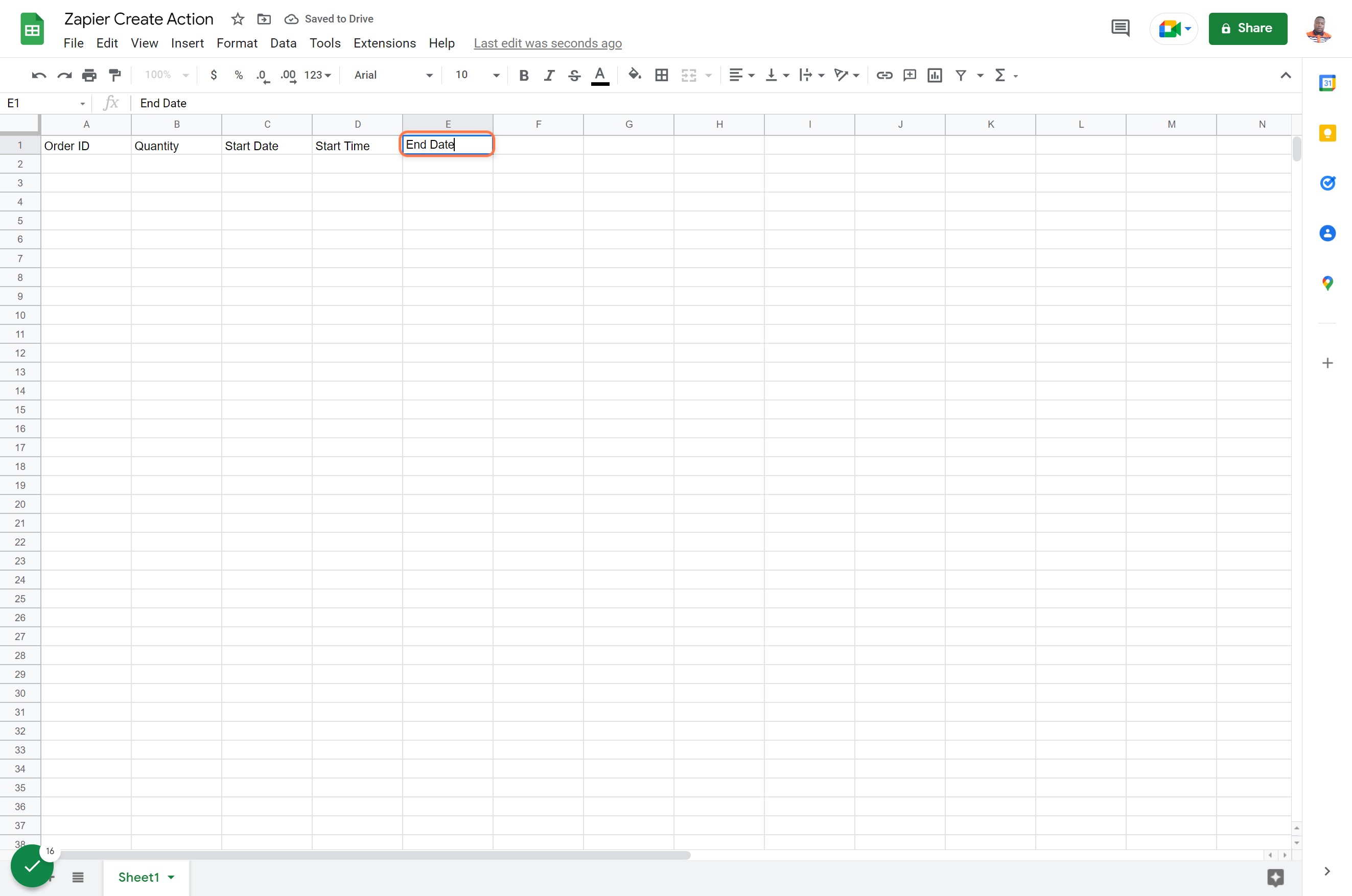The image size is (1352, 896).
Task: Open comment history icon
Action: pyautogui.click(x=1120, y=28)
